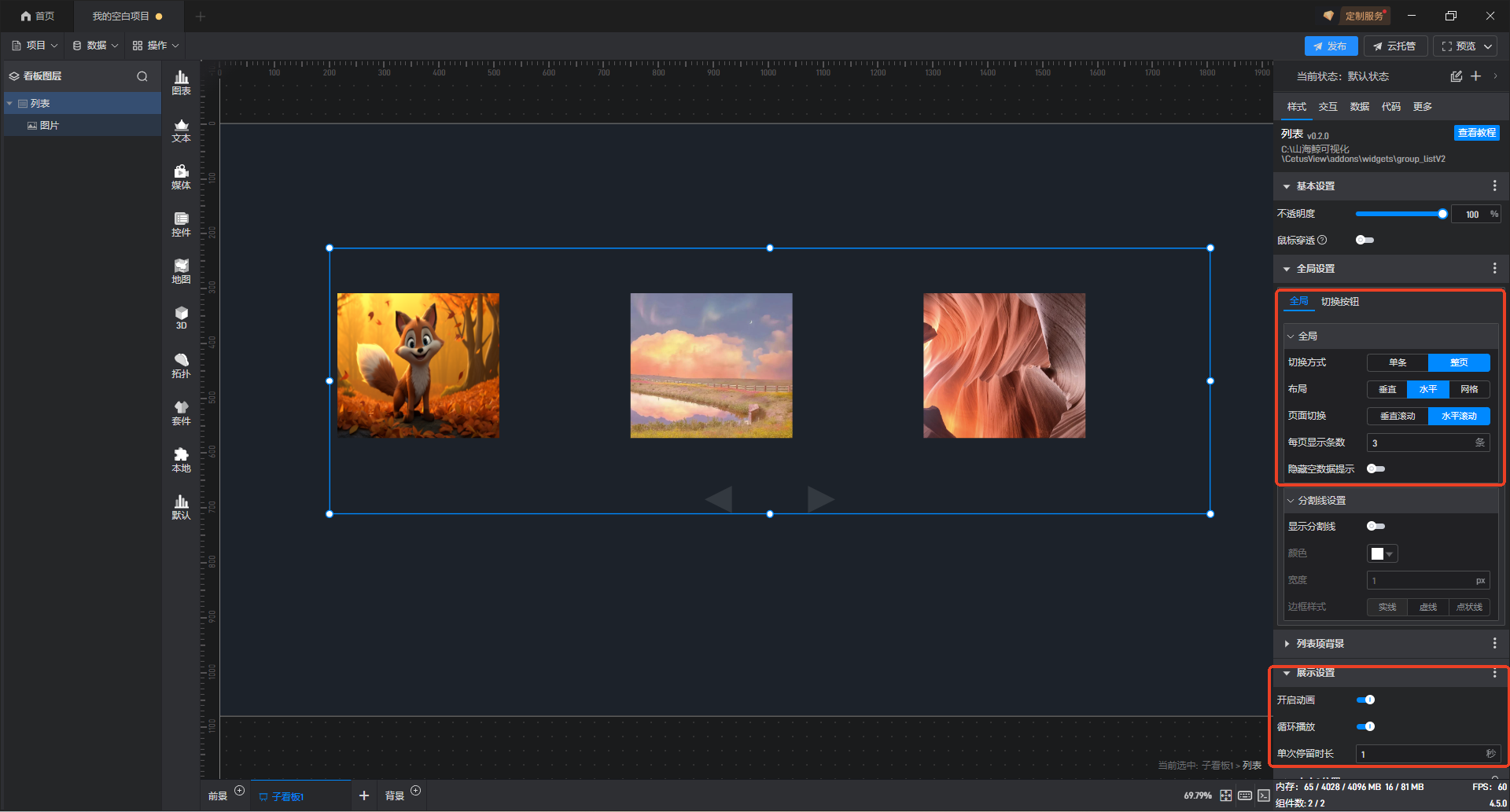
Task: Expand the 列表项背景 section
Action: pyautogui.click(x=1287, y=644)
